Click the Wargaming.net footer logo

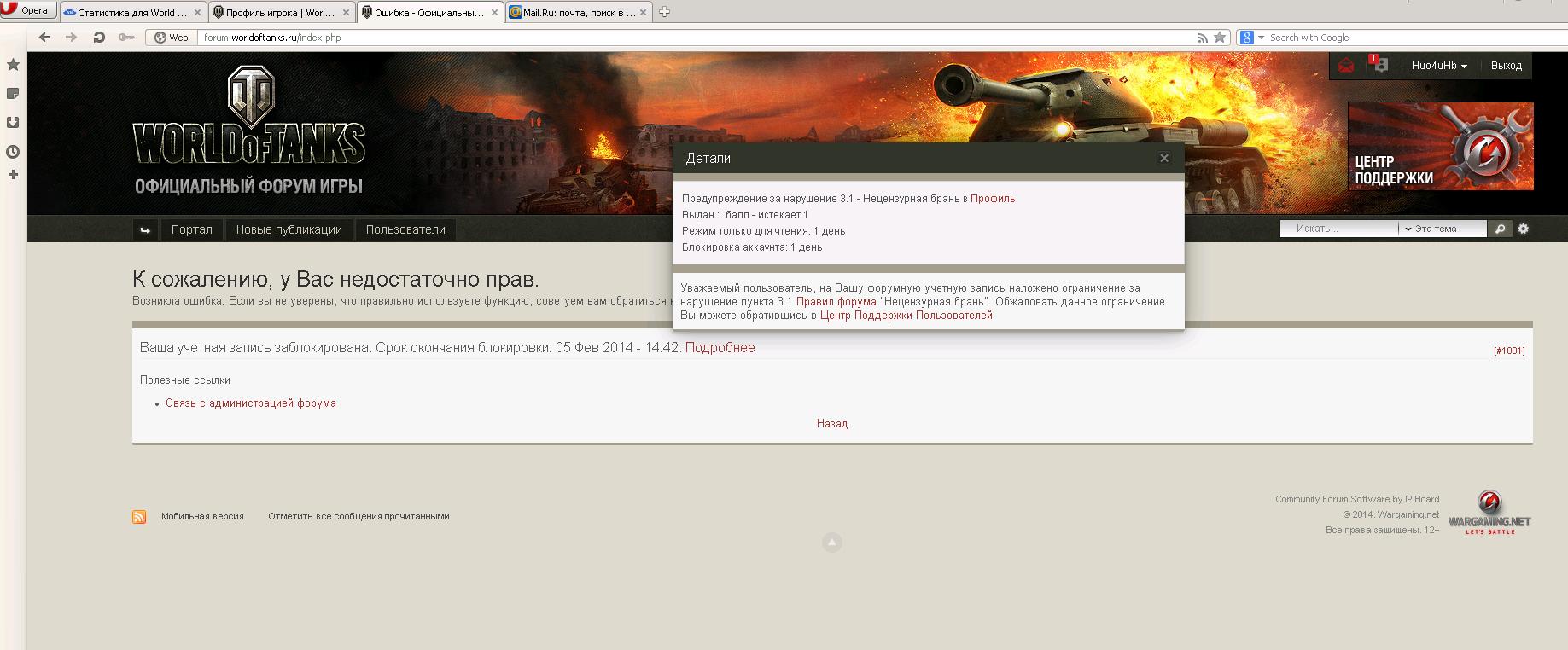click(1489, 513)
